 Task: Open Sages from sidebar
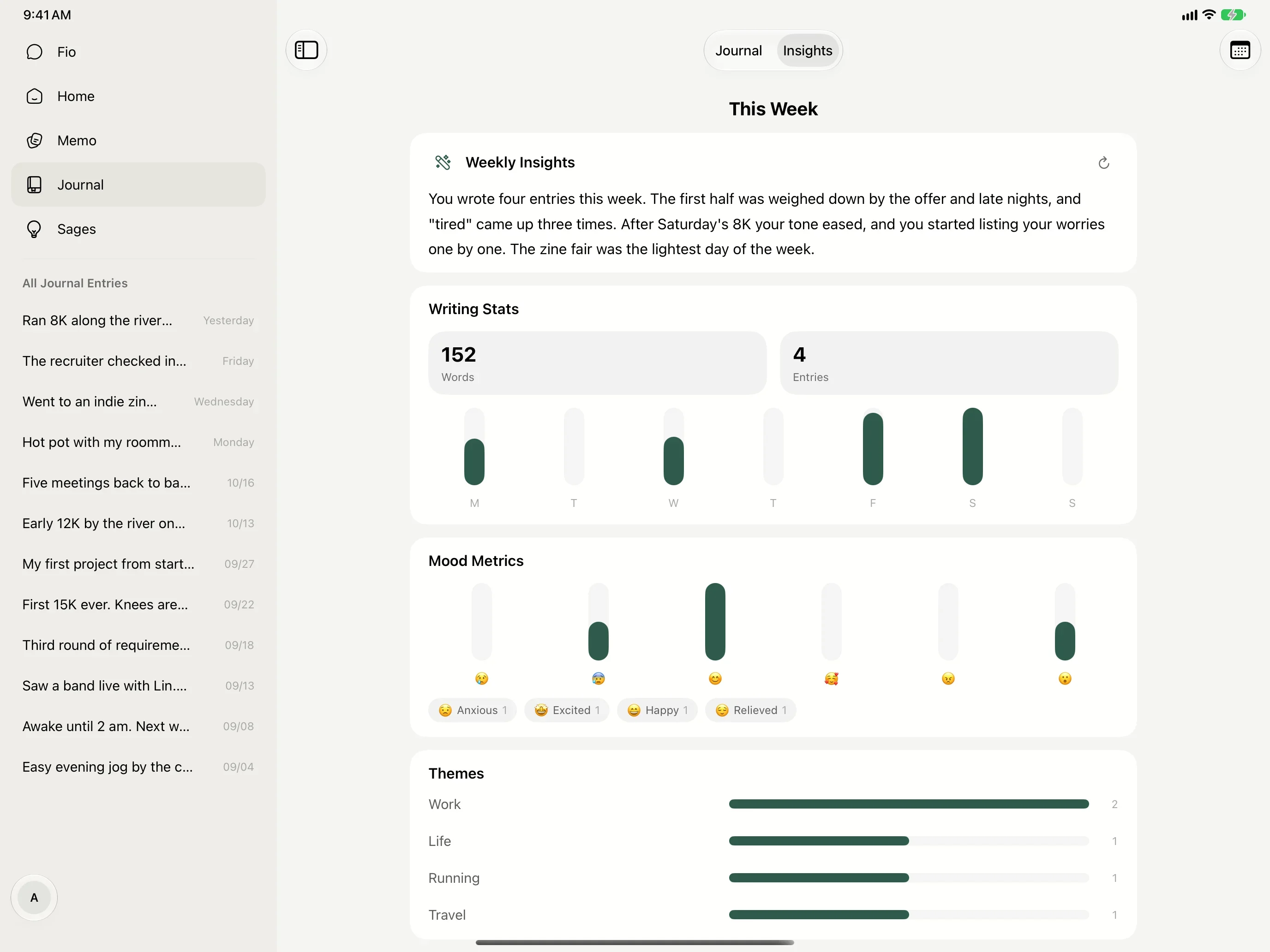138,229
